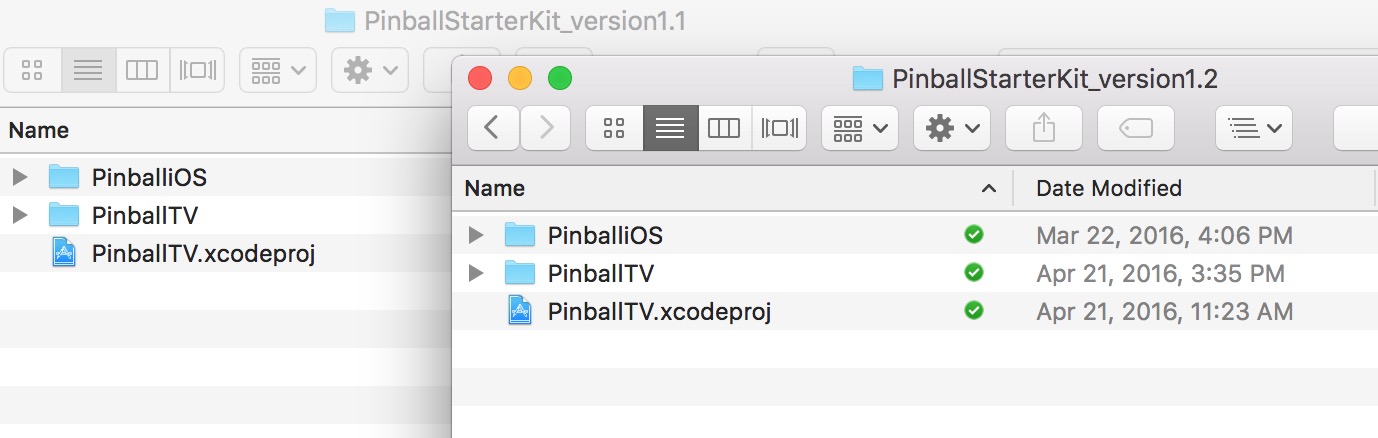Switch background window to column view
The width and height of the screenshot is (1378, 438).
142,70
